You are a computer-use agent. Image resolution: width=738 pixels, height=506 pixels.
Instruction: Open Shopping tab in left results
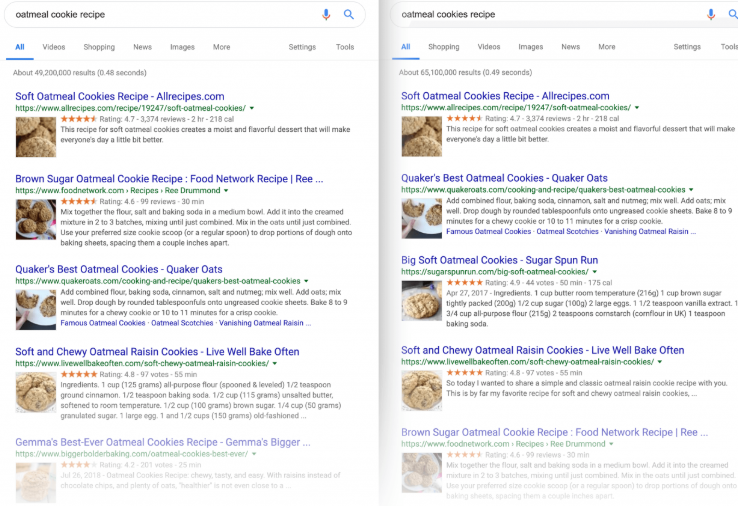(99, 47)
